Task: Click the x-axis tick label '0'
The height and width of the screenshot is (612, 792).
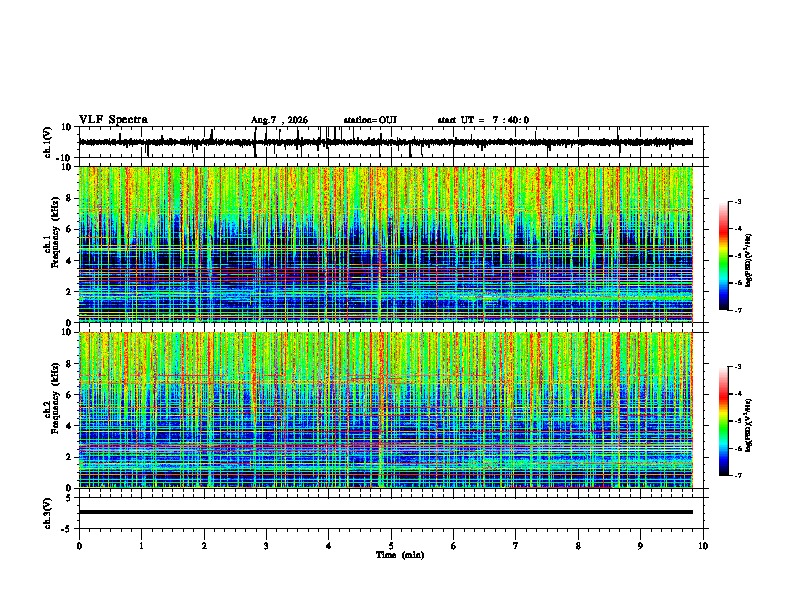Action: tap(79, 546)
